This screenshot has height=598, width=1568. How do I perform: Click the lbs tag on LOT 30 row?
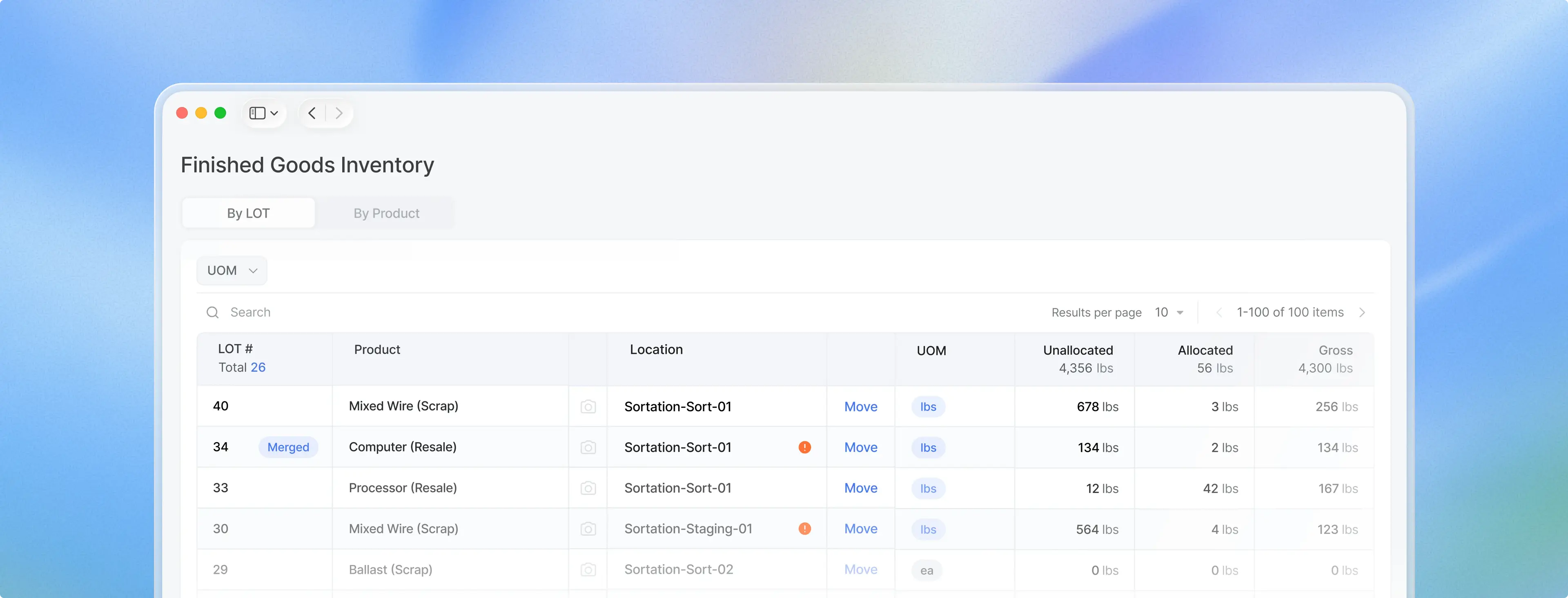[928, 529]
